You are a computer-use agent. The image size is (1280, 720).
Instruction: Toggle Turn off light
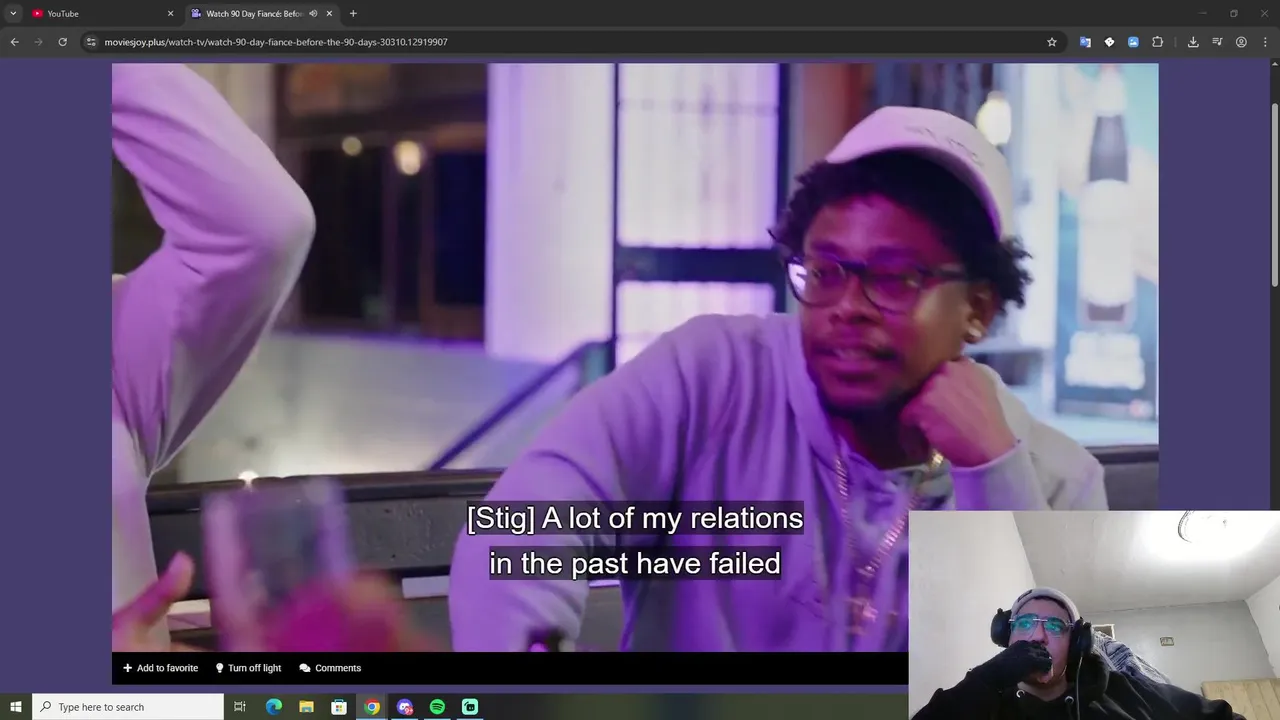click(x=248, y=668)
